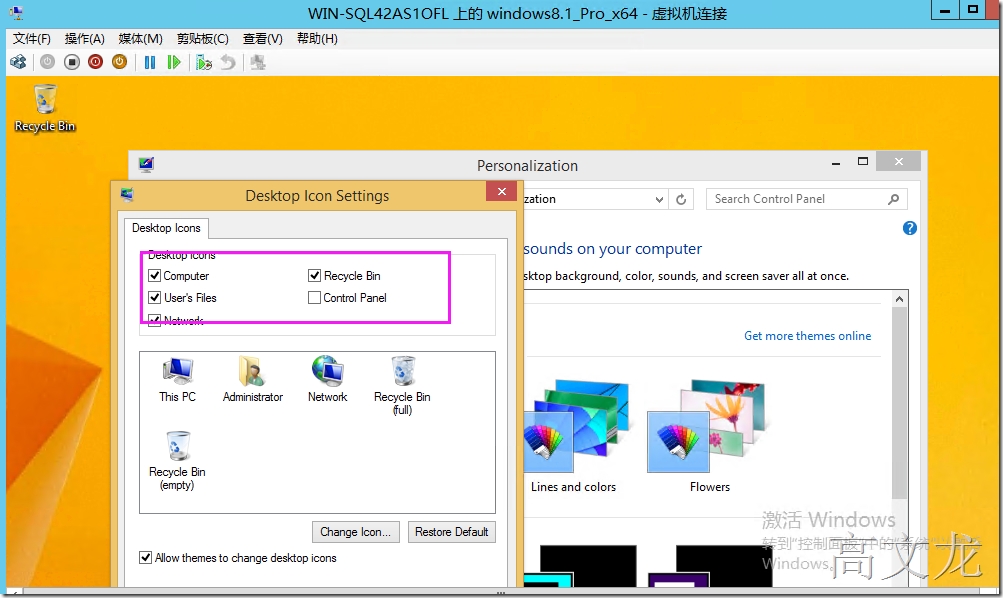Send Ctrl+Alt+Del using the toolbar icon
The height and width of the screenshot is (598, 1003).
[x=19, y=62]
